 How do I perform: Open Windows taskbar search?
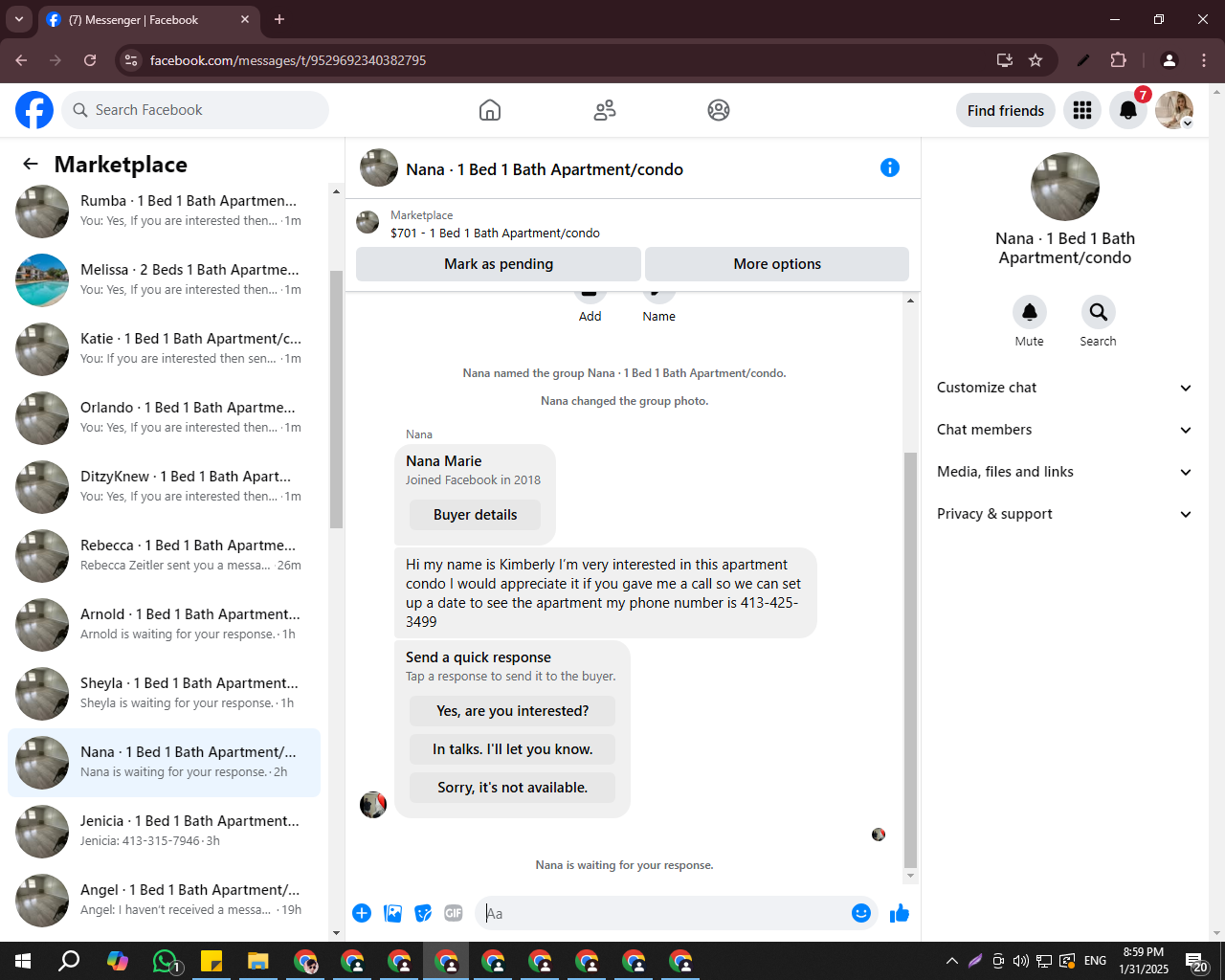[70, 961]
